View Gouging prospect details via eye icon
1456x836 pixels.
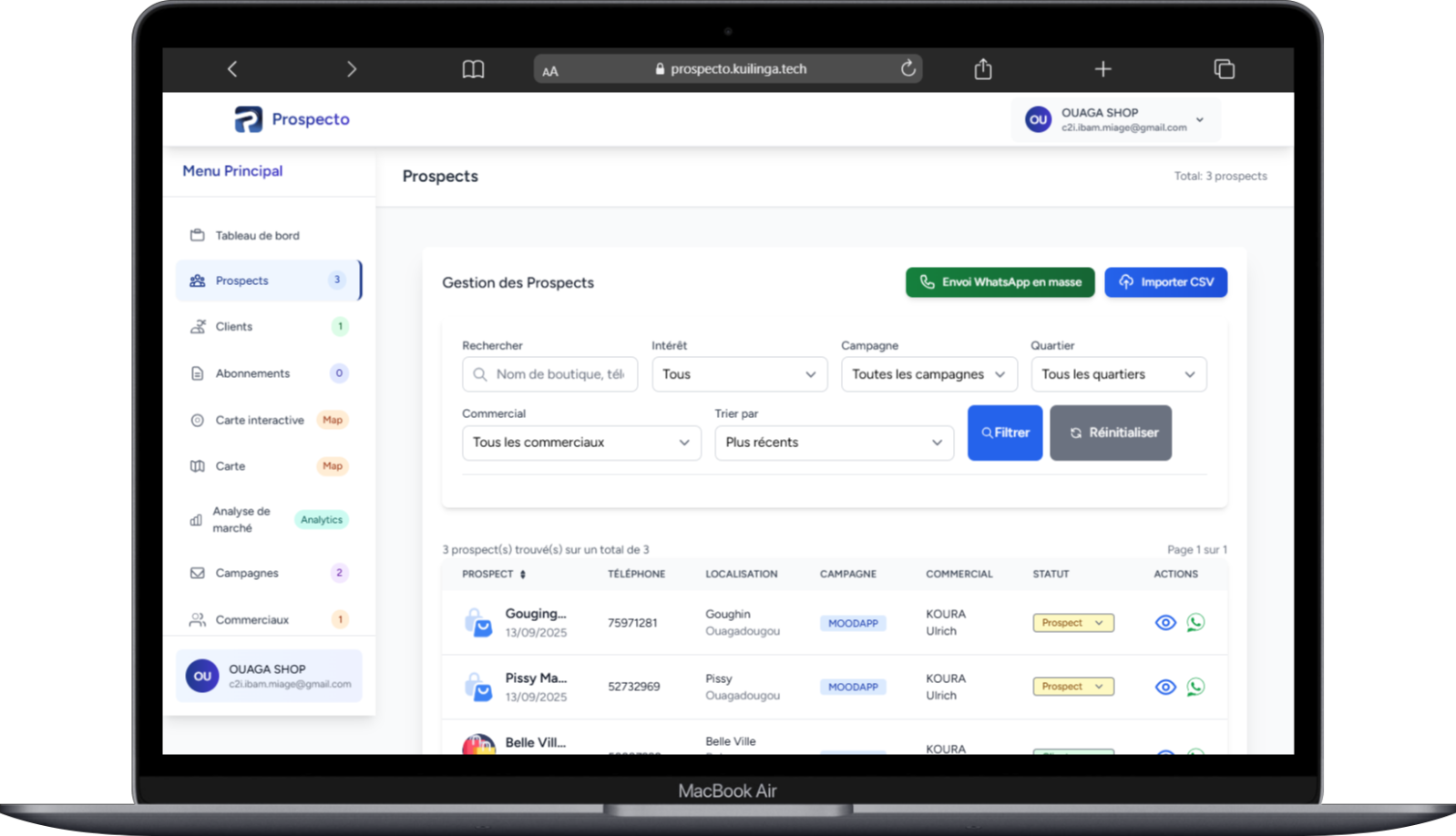pos(1164,623)
